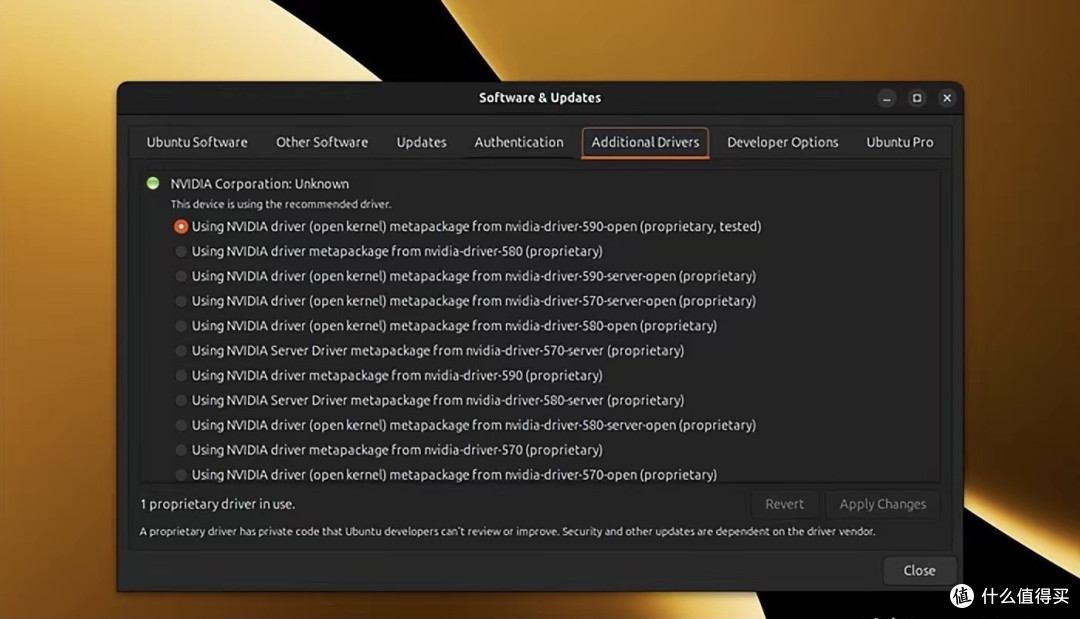Switch to the Other Software tab
The image size is (1080, 619).
[322, 142]
